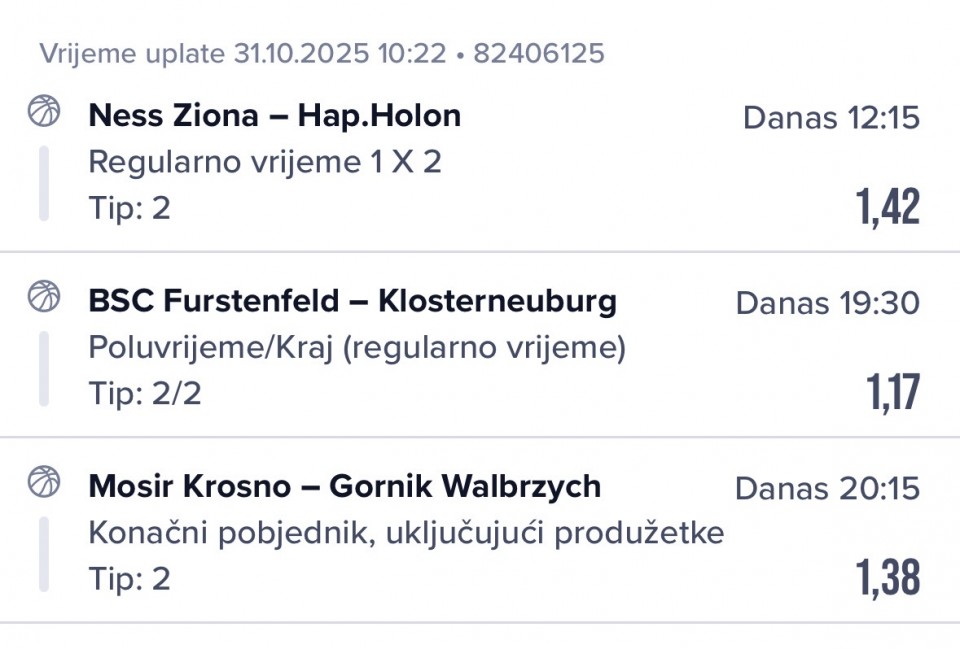Click 'Konačni pobjednik, uključujući produžetke' label
The width and height of the screenshot is (960, 649).
pos(406,533)
